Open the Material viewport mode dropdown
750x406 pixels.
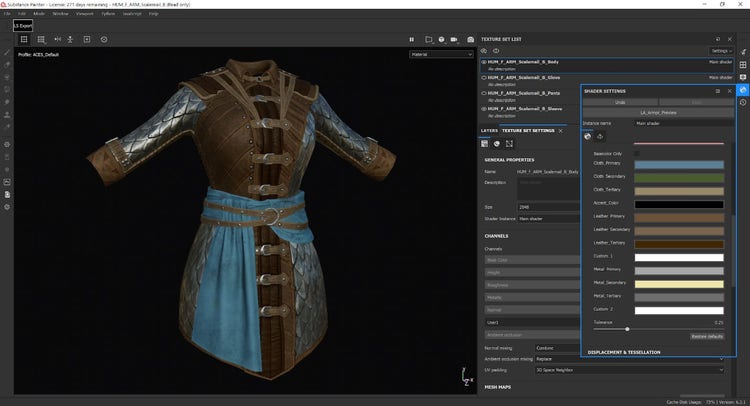pyautogui.click(x=441, y=54)
